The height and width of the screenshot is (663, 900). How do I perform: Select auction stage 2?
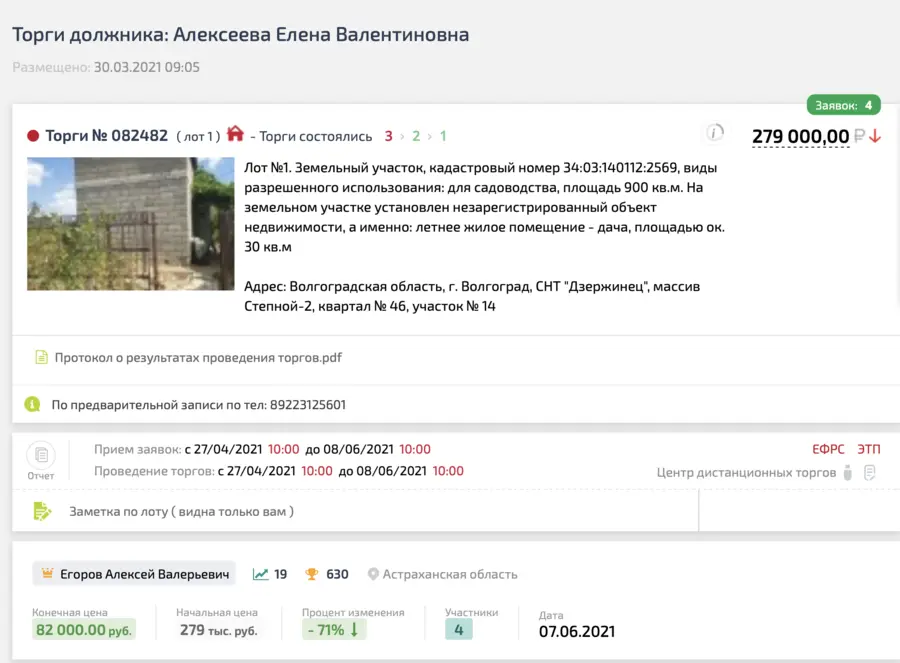click(416, 136)
